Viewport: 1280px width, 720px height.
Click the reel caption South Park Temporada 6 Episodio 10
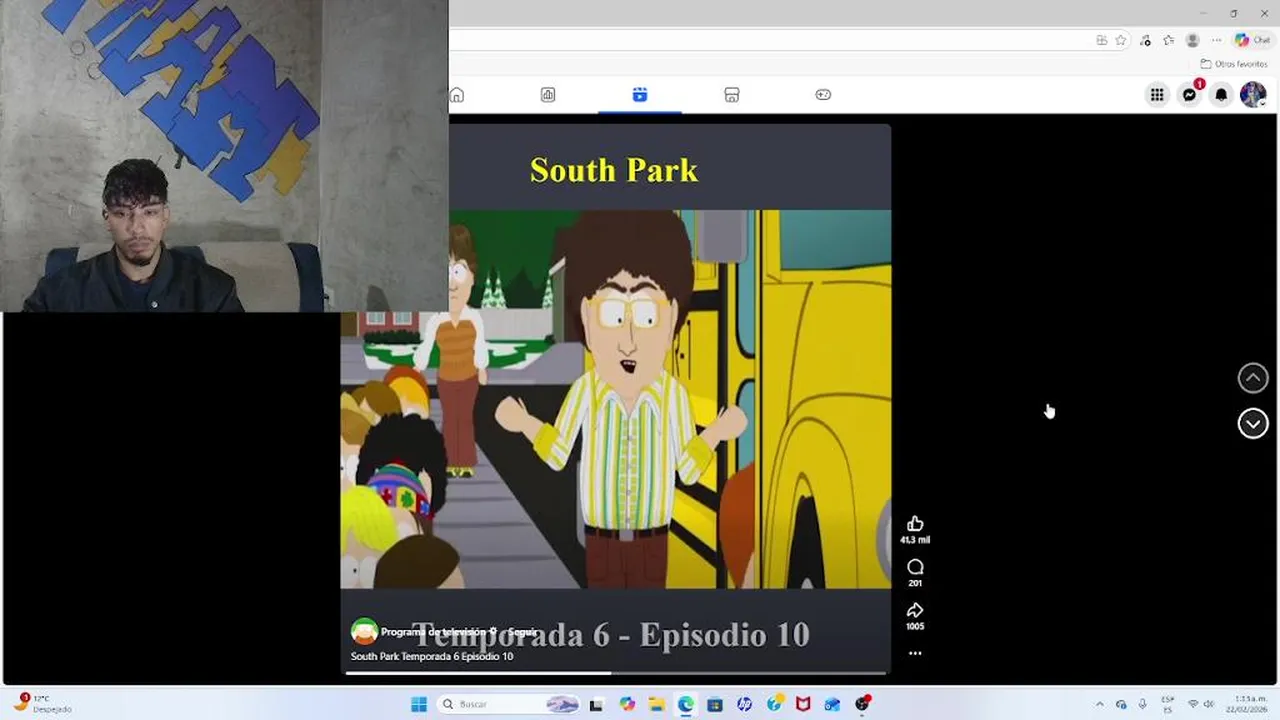(x=432, y=657)
